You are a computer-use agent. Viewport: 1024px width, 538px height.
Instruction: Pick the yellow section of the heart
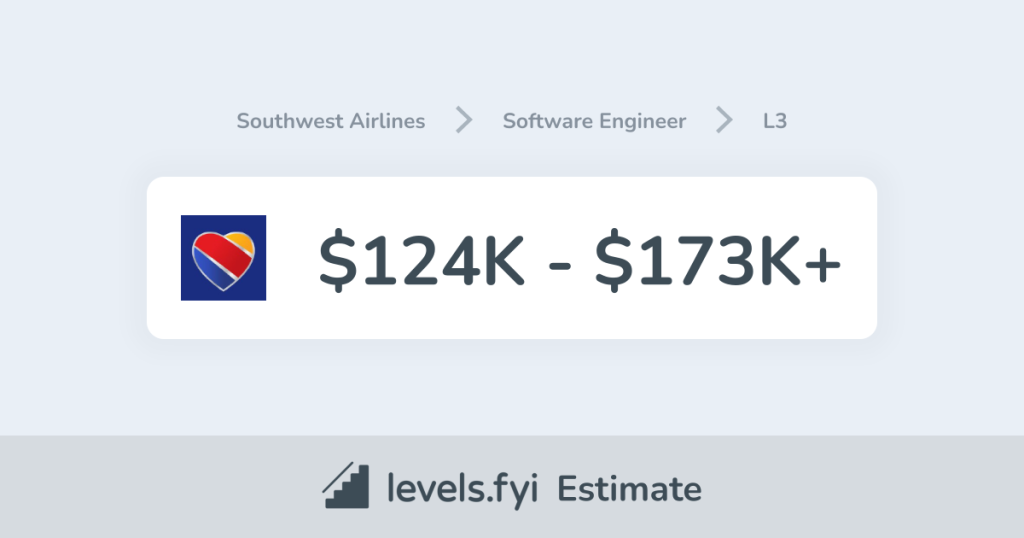pos(244,242)
